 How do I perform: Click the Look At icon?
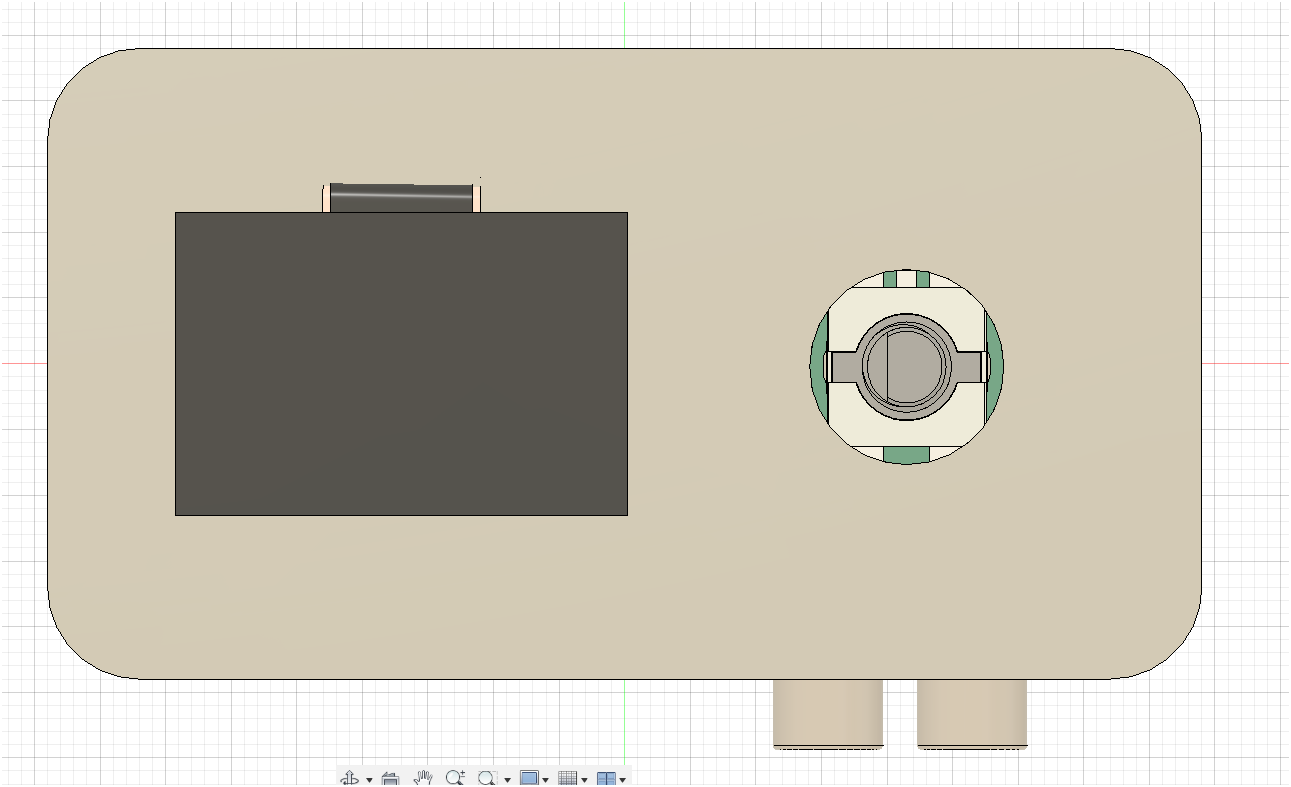pos(391,778)
